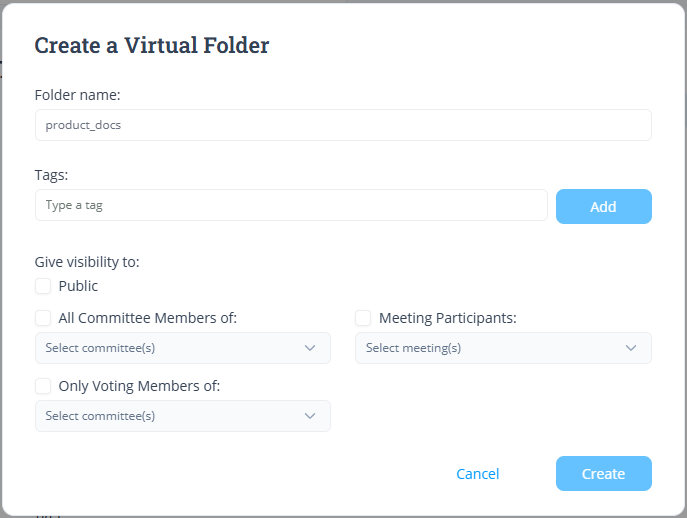
Task: Toggle the Only Voting Members checkbox
Action: [x=43, y=386]
